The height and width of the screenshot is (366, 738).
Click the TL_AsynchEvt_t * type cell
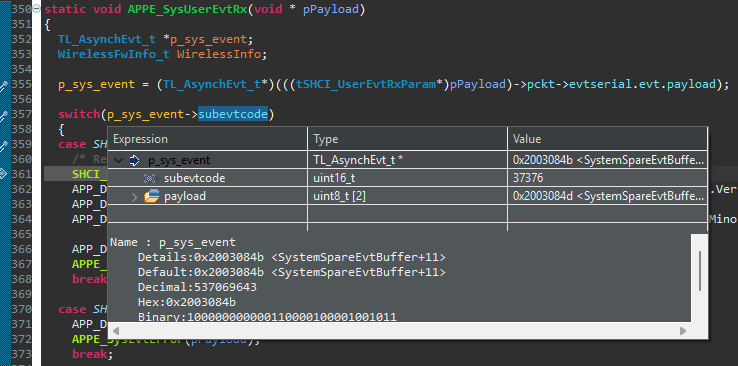(408, 160)
